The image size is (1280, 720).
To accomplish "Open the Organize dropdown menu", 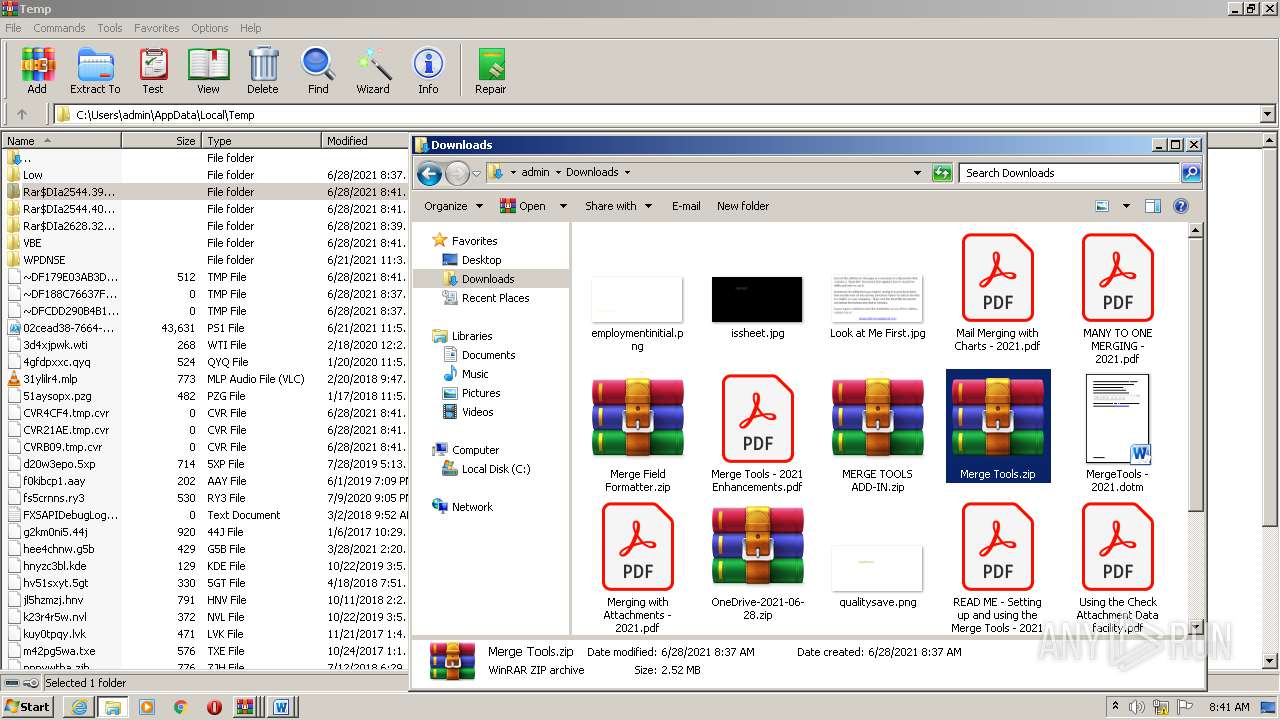I will pyautogui.click(x=453, y=206).
